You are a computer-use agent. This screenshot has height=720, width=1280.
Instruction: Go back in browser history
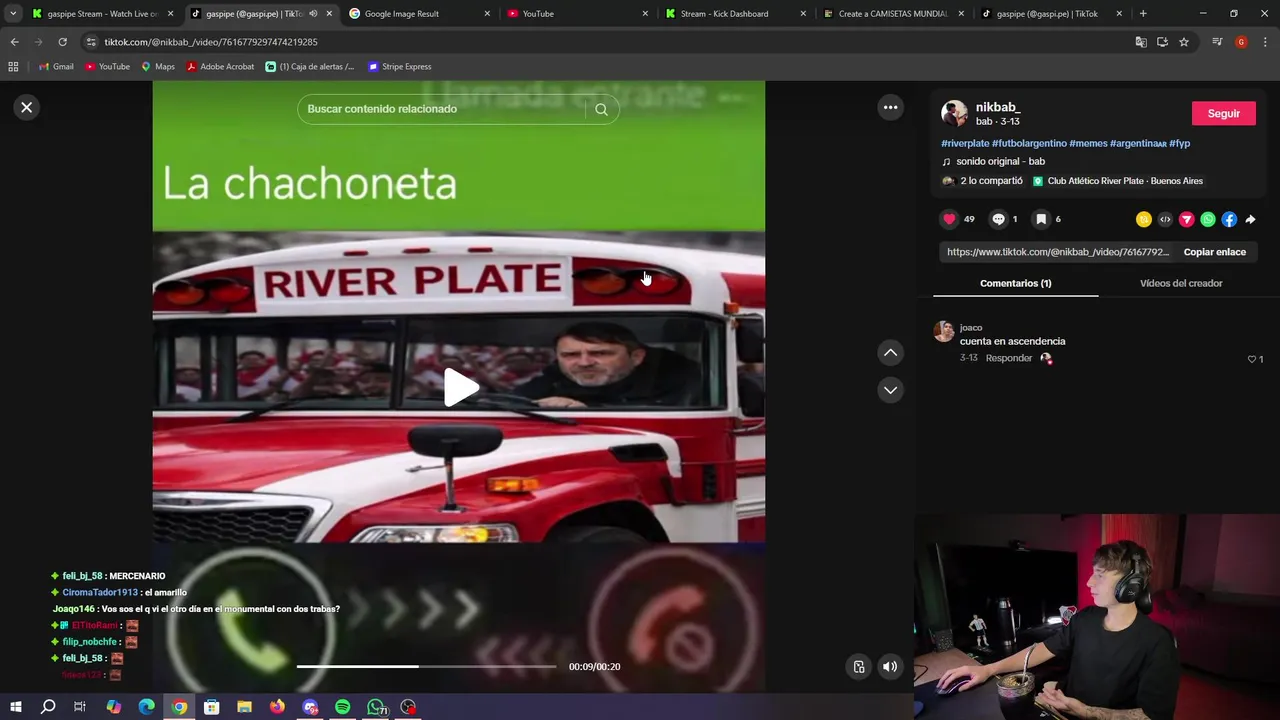click(x=14, y=42)
